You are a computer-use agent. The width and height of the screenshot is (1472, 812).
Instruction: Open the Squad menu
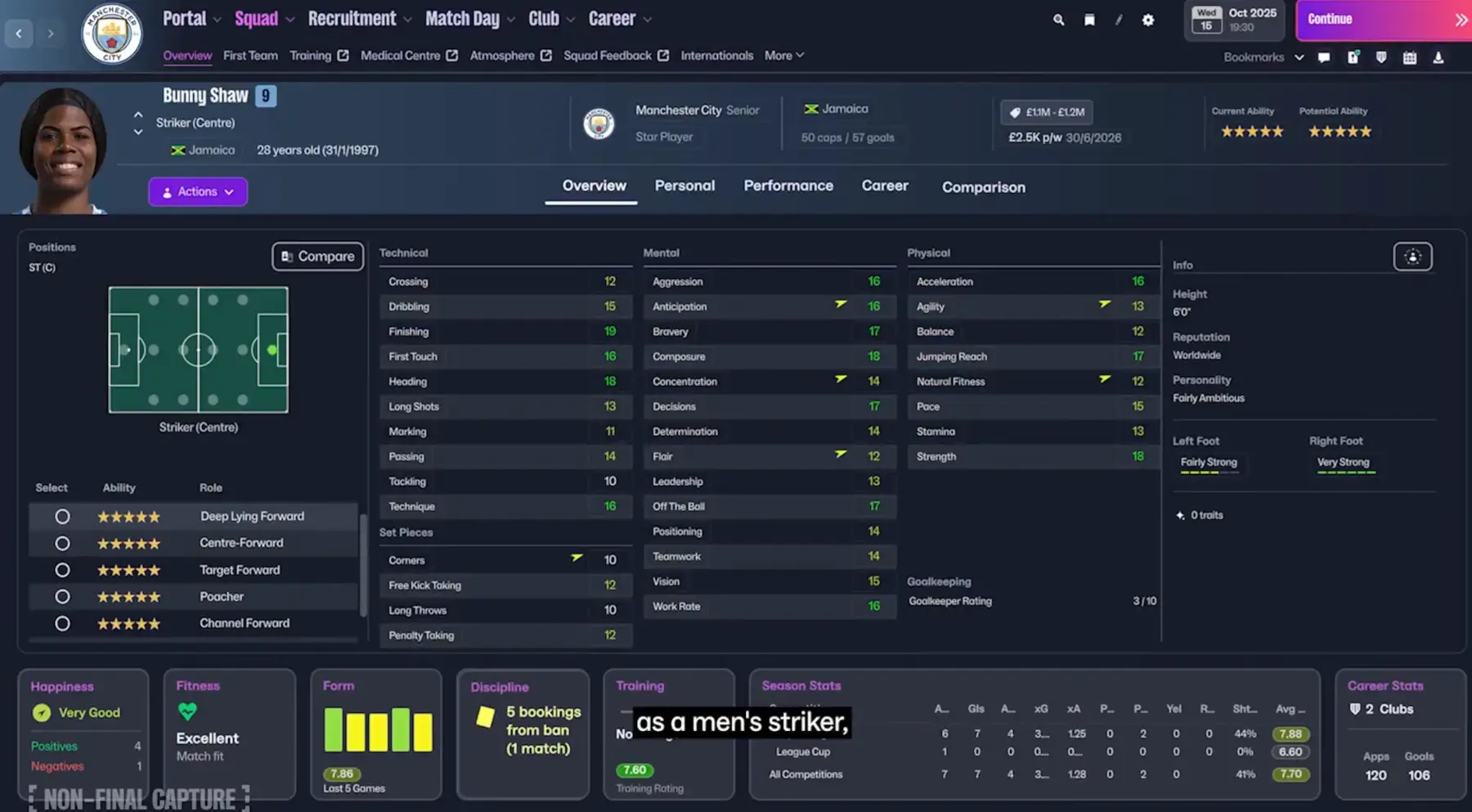pyautogui.click(x=264, y=19)
